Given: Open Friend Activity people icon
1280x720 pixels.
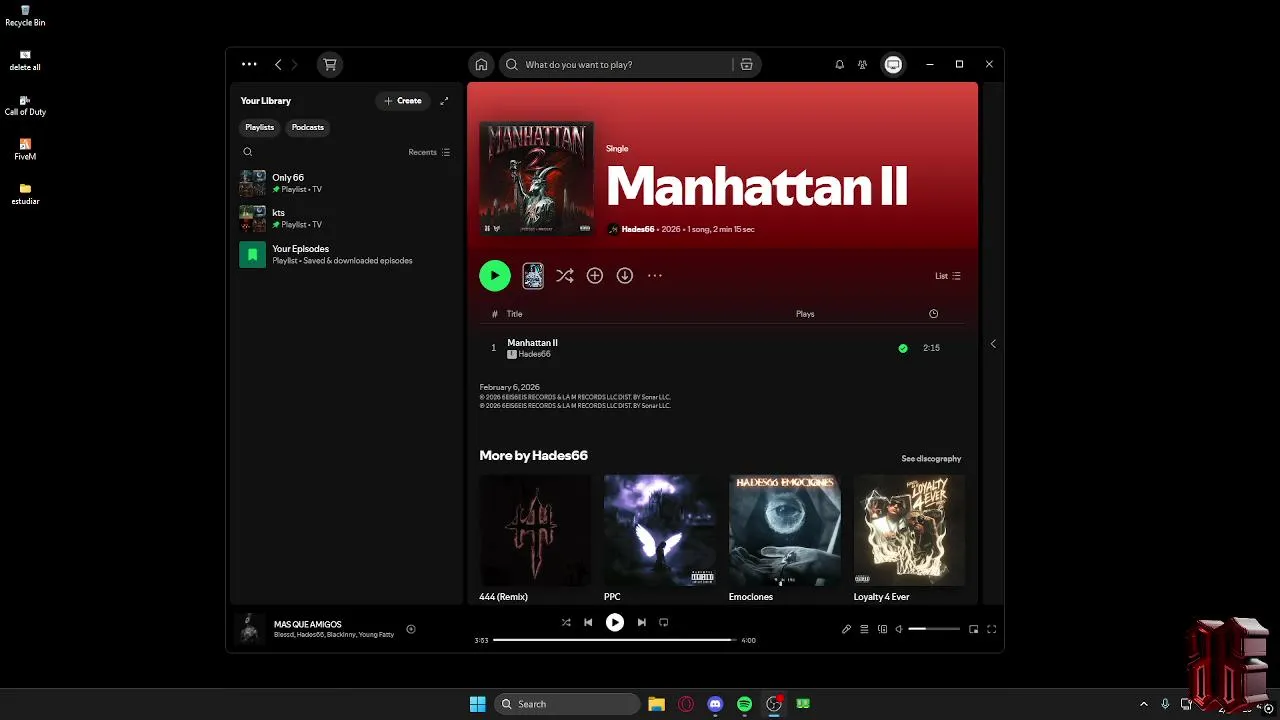Looking at the screenshot, I should pos(862,64).
